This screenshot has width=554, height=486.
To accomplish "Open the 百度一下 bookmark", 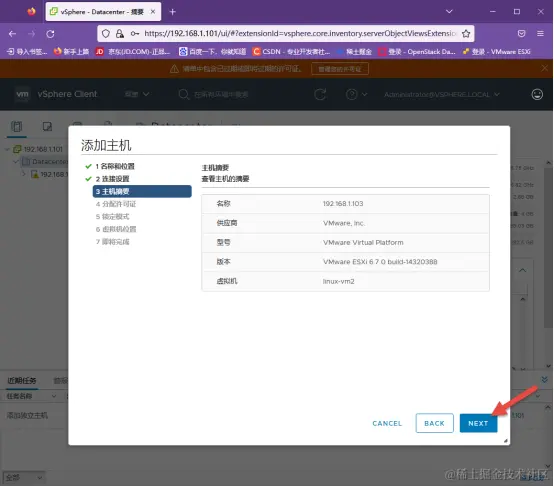I will coord(212,52).
